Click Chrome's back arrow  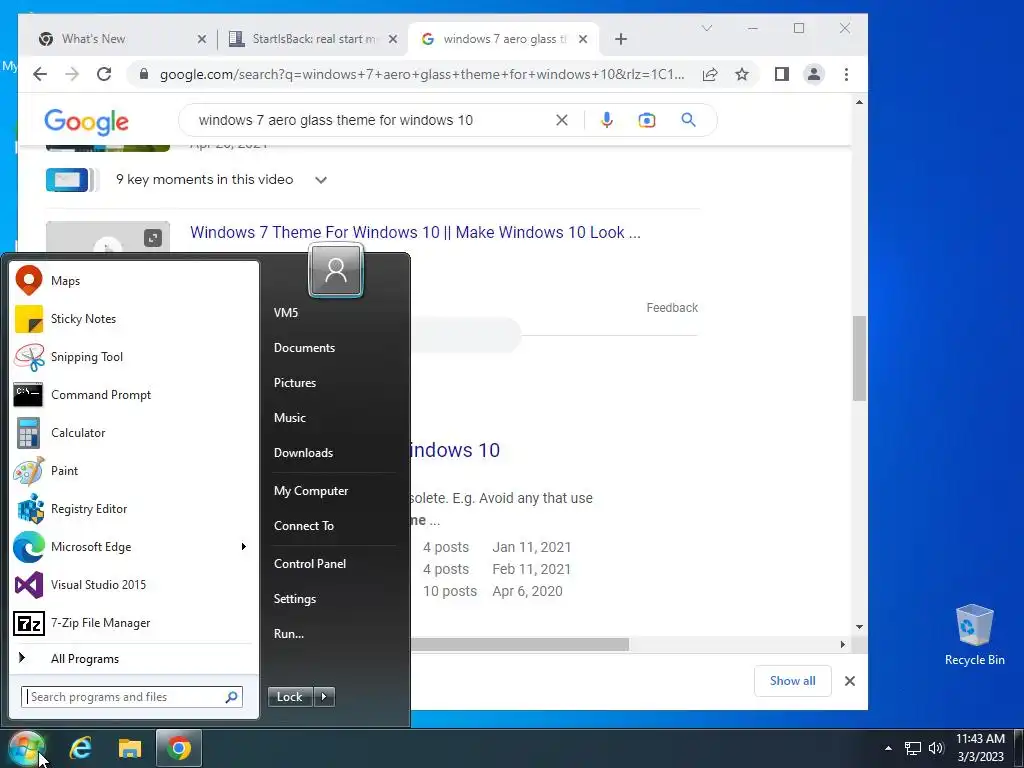click(40, 74)
